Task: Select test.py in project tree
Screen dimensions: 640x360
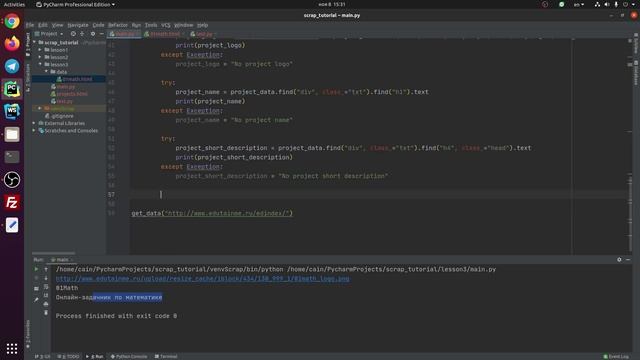Action: tap(62, 101)
